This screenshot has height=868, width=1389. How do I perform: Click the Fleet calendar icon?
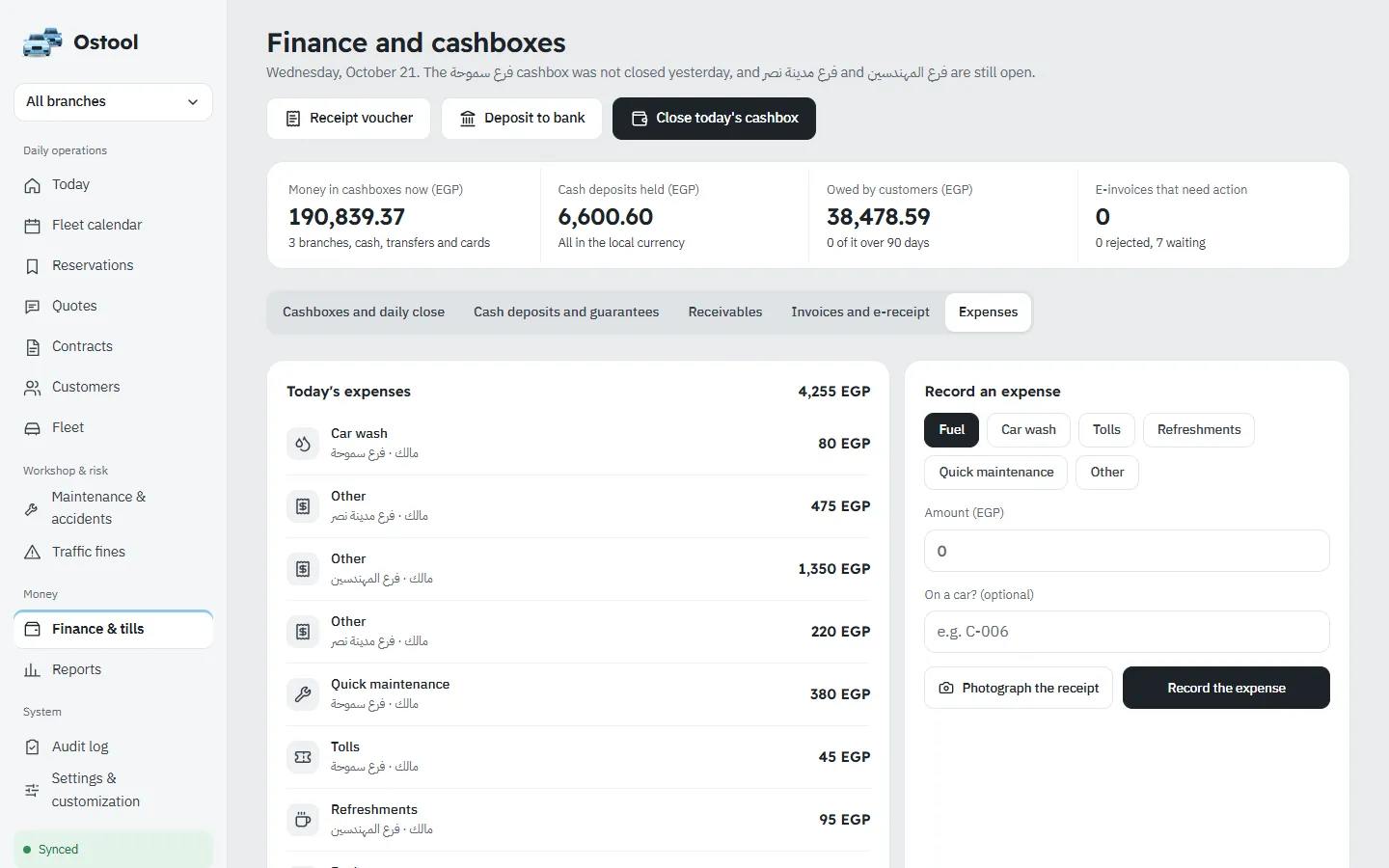[33, 226]
